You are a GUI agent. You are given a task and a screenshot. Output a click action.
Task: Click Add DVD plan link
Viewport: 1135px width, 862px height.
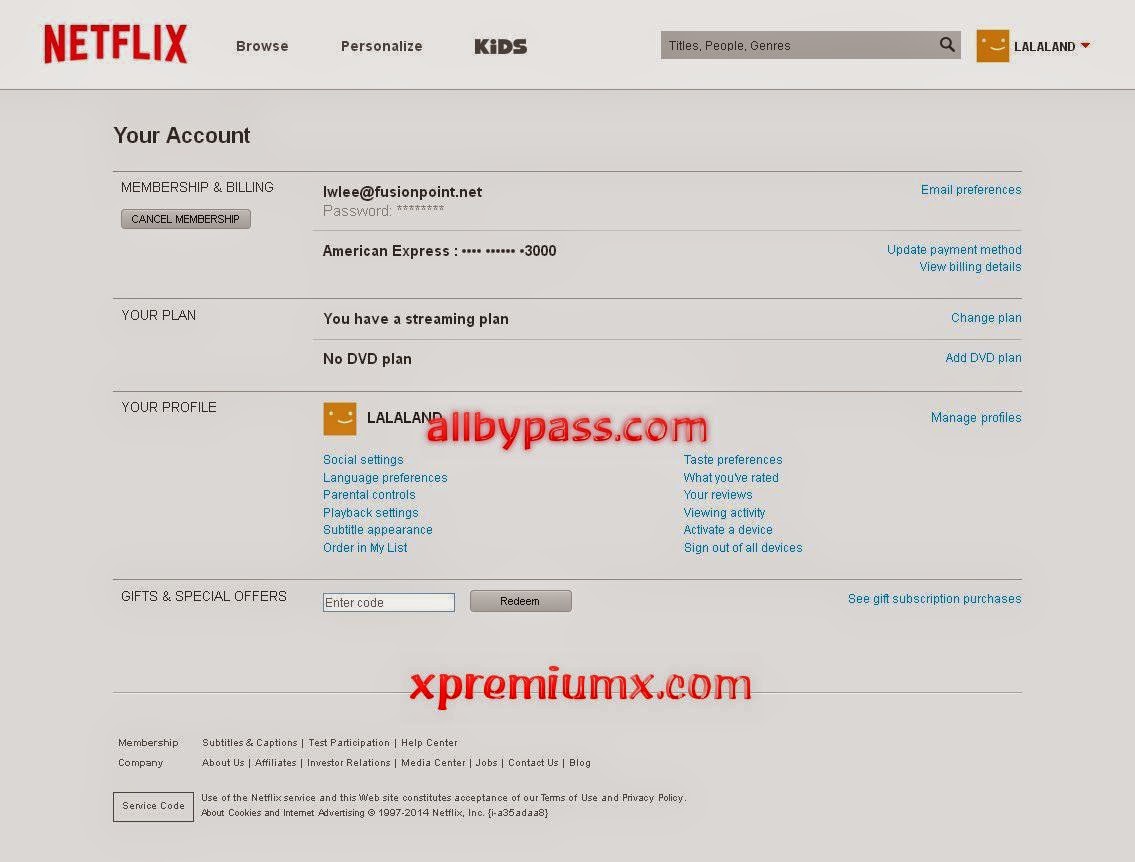pos(983,358)
